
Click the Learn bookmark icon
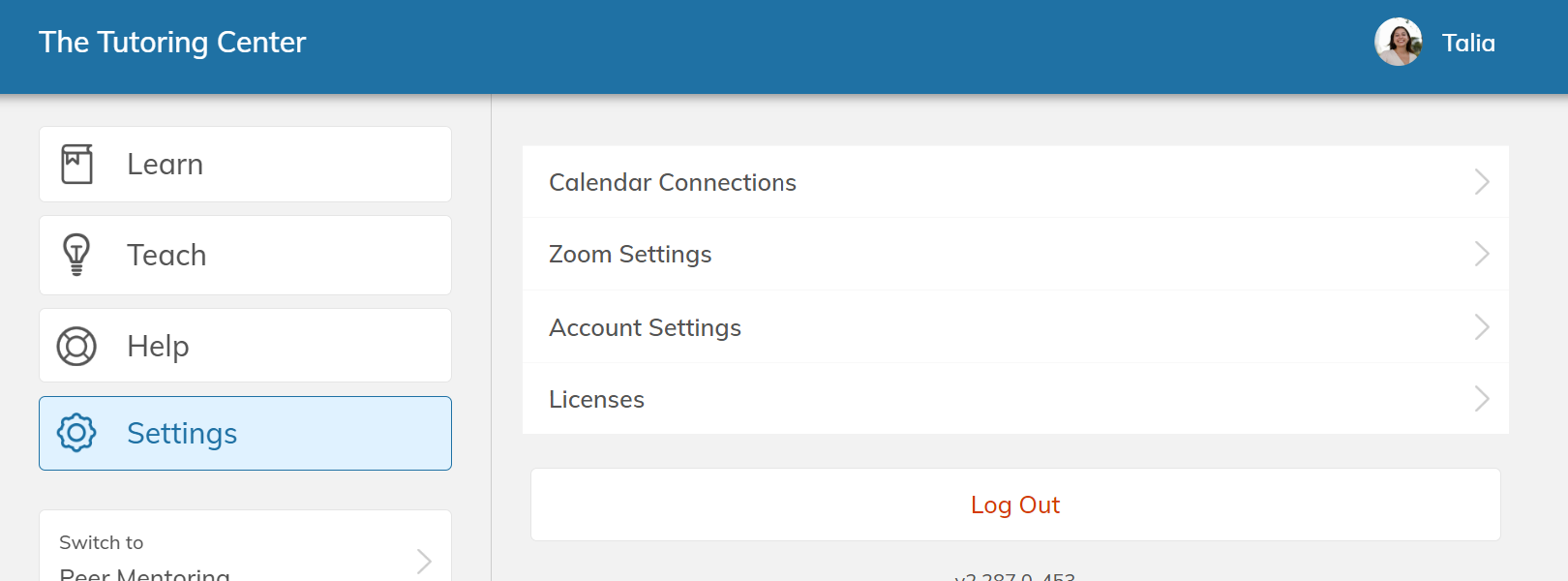click(76, 164)
